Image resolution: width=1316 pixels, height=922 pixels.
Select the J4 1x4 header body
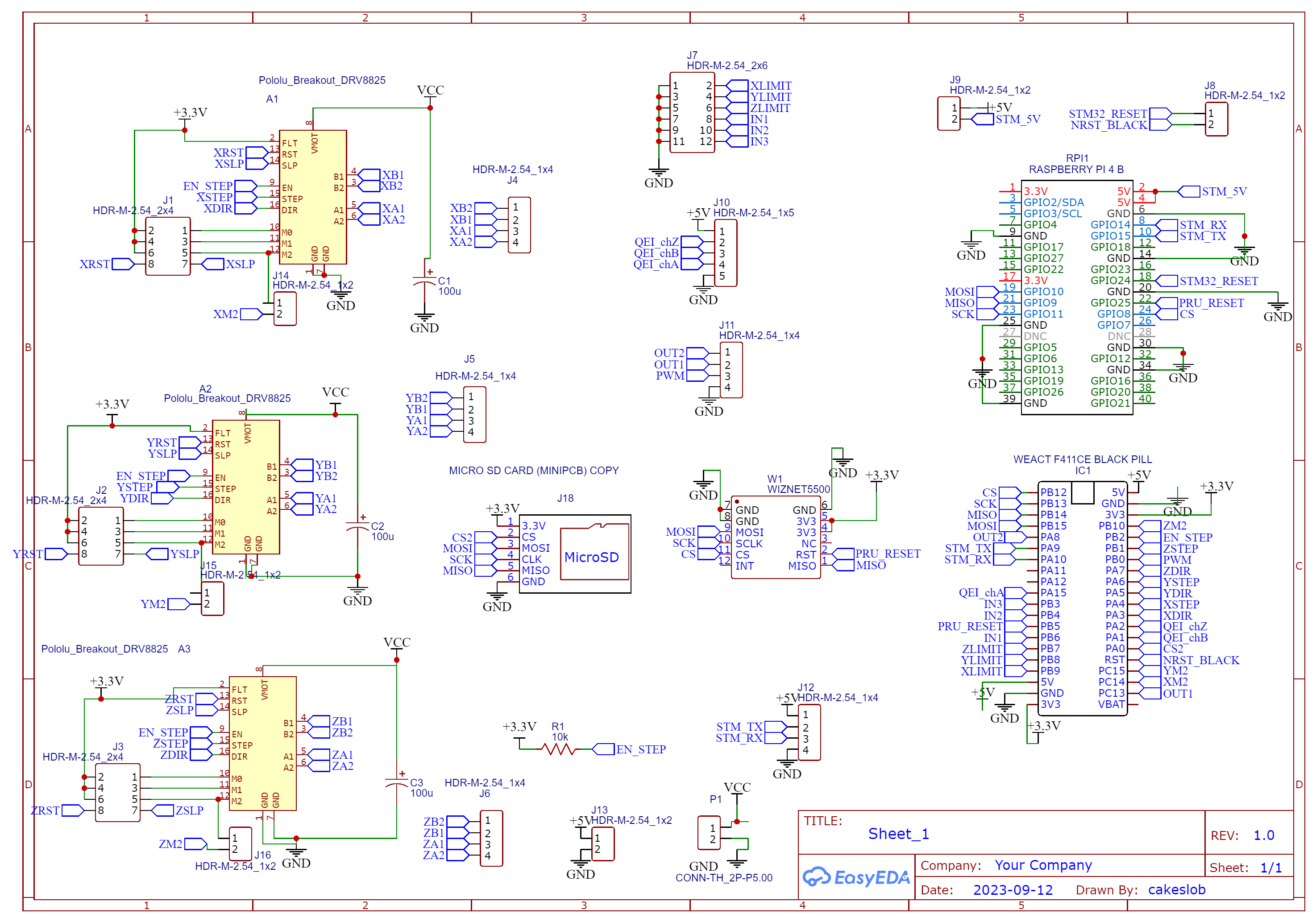point(519,225)
